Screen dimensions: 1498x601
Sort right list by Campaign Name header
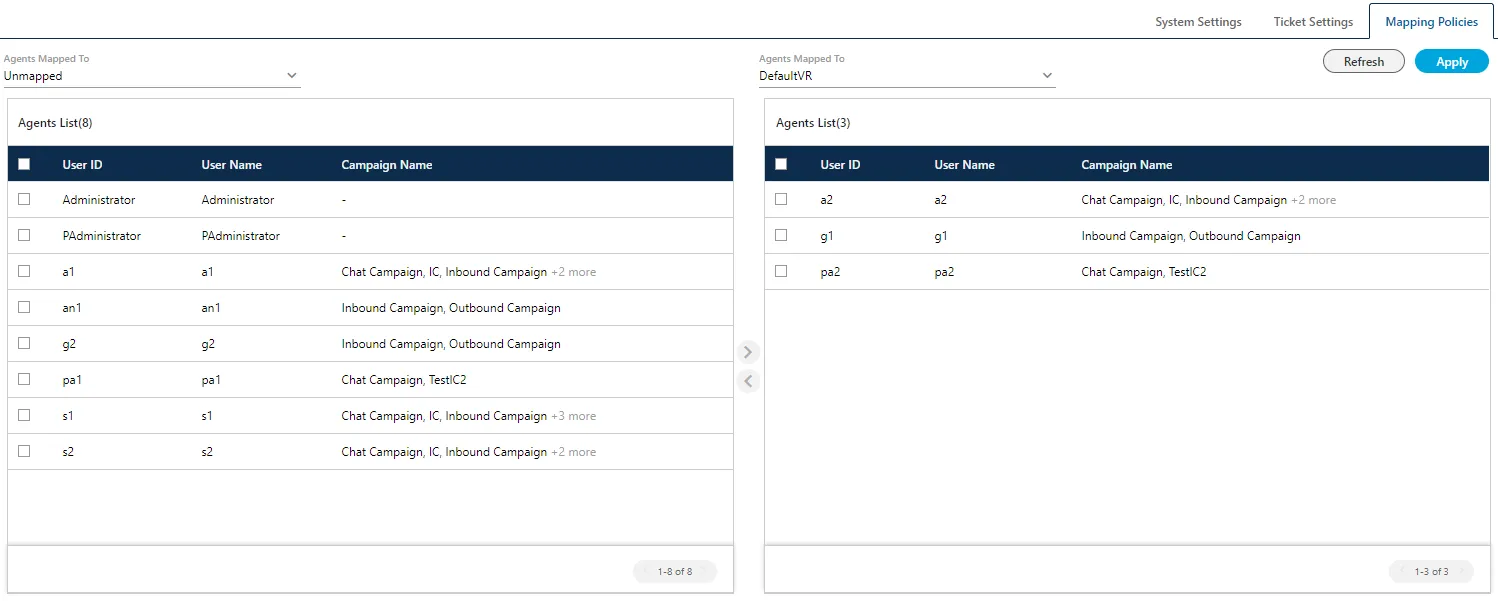1127,165
